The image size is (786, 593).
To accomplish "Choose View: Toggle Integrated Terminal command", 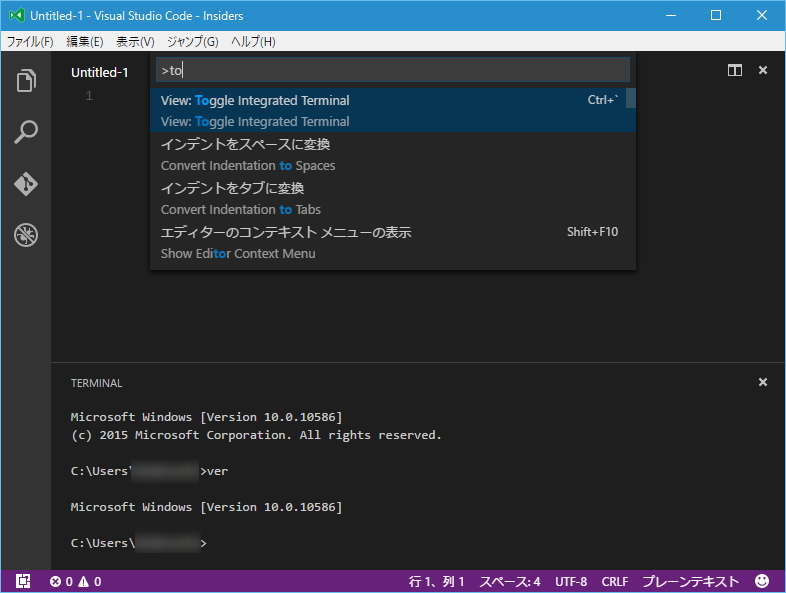I will [x=393, y=110].
